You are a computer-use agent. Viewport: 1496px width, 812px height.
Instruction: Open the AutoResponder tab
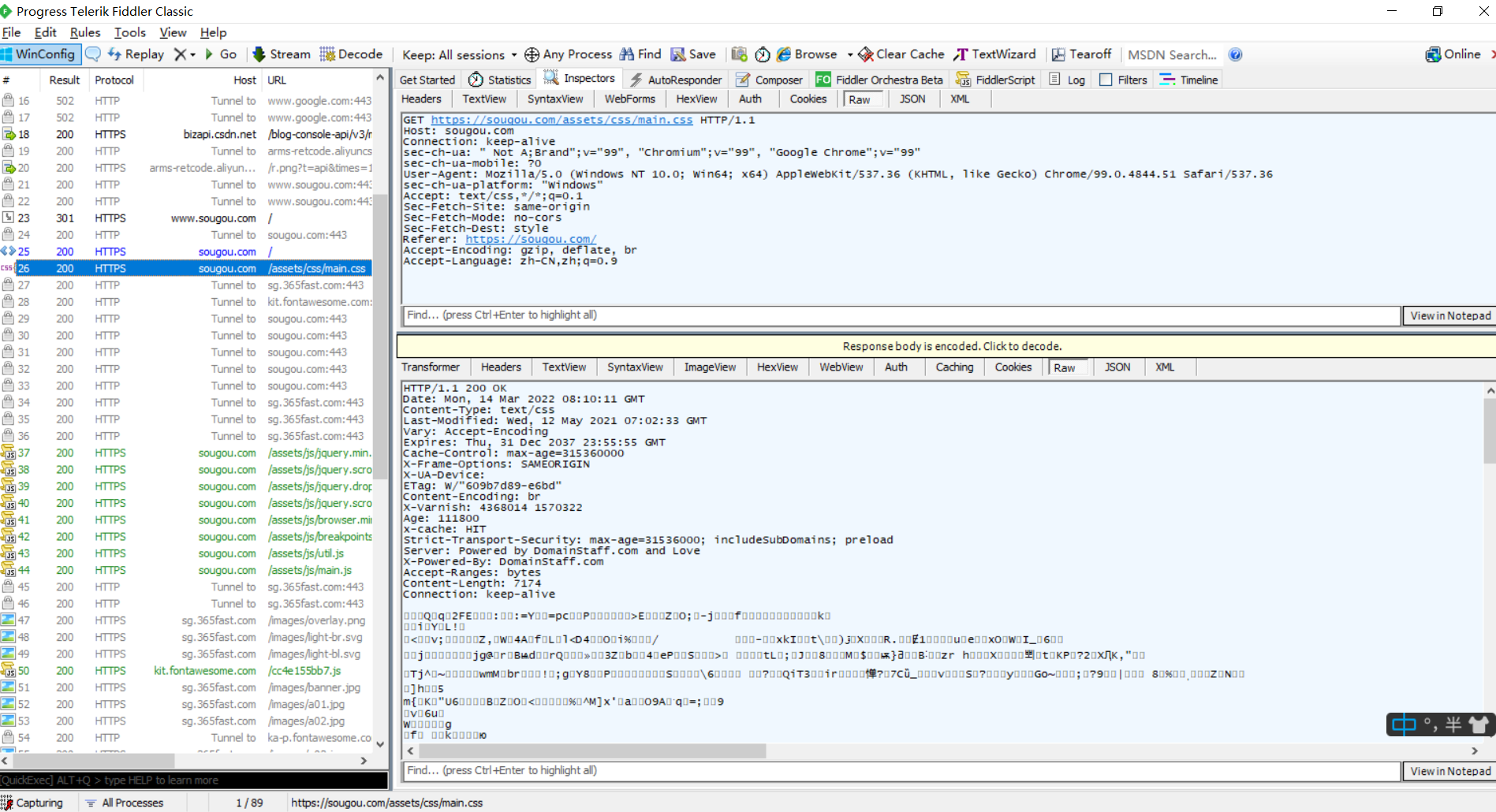point(676,80)
